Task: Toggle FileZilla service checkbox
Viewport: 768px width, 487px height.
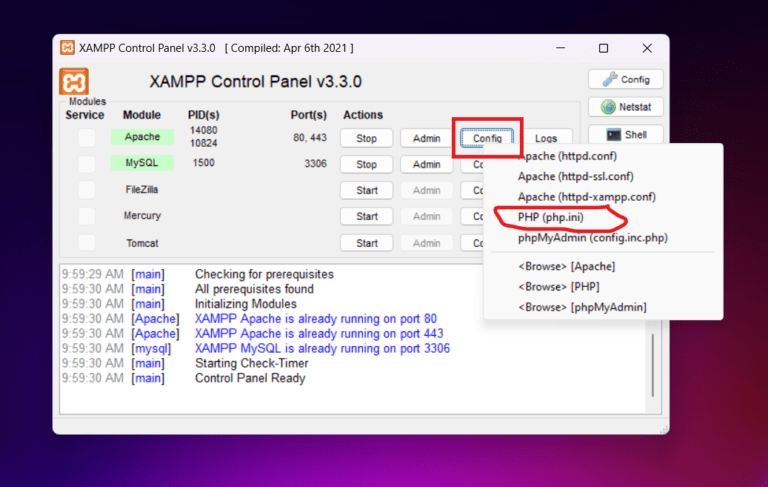Action: pos(87,190)
